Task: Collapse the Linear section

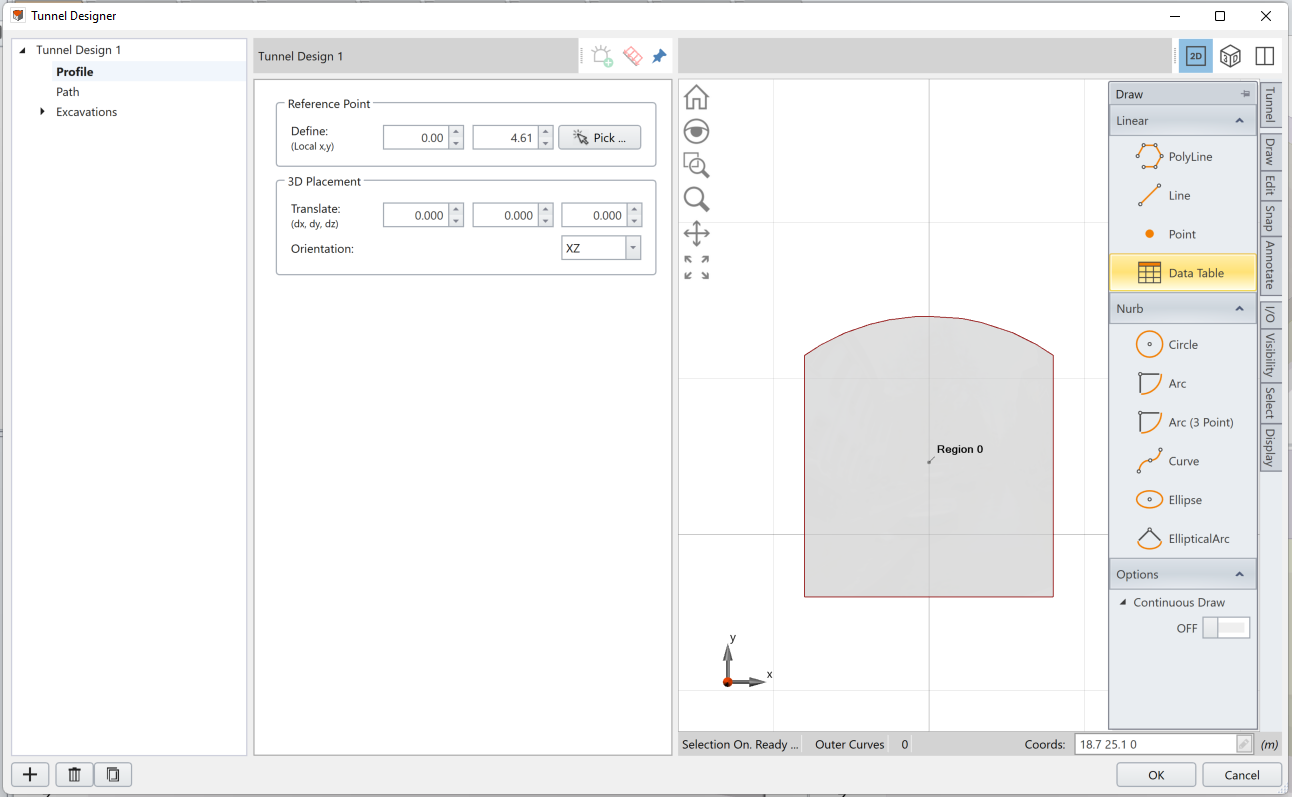Action: (1240, 121)
